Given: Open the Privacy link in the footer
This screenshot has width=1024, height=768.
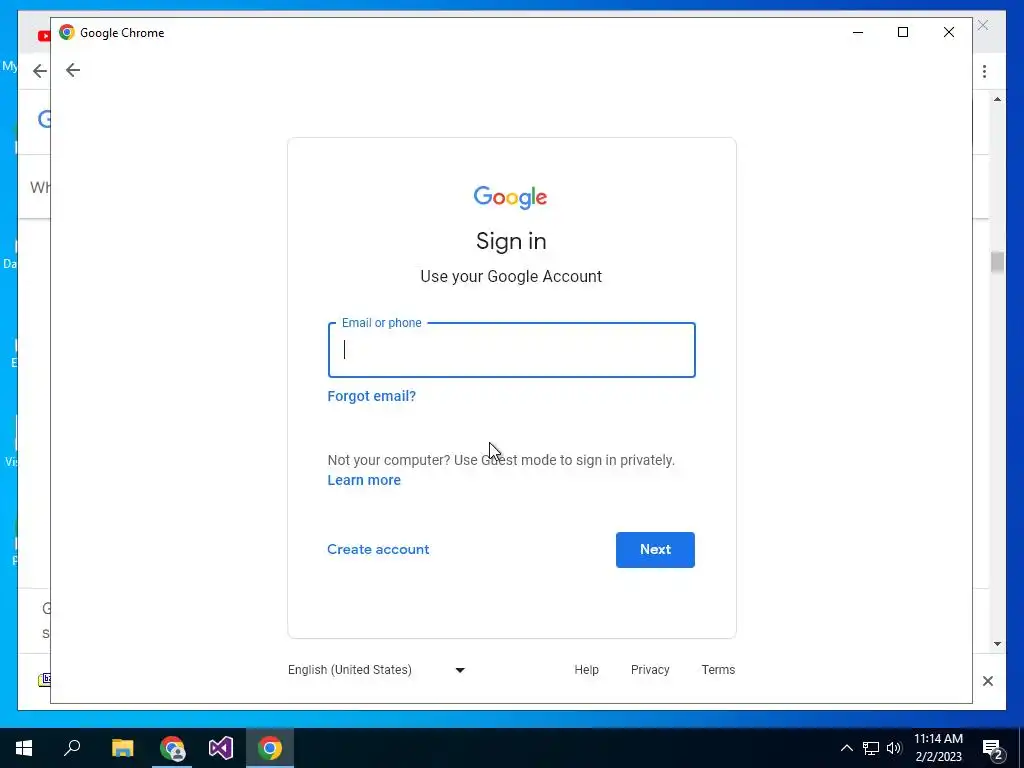Looking at the screenshot, I should [650, 670].
